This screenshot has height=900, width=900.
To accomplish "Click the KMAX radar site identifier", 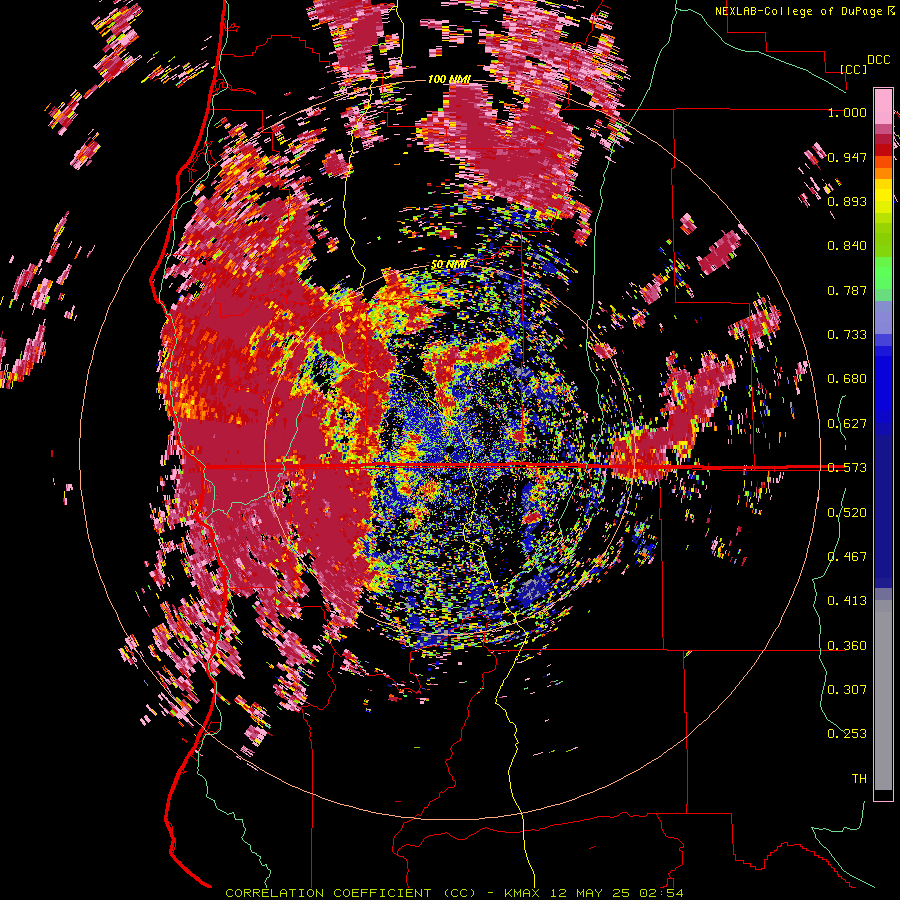I will (x=523, y=893).
